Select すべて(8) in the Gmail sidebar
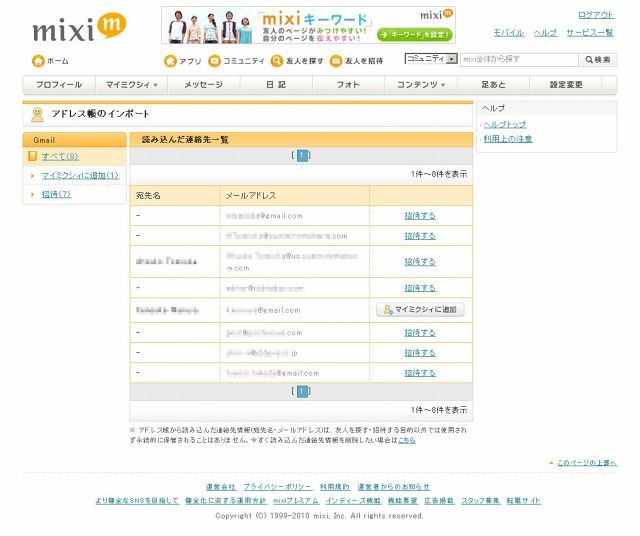 coord(60,156)
